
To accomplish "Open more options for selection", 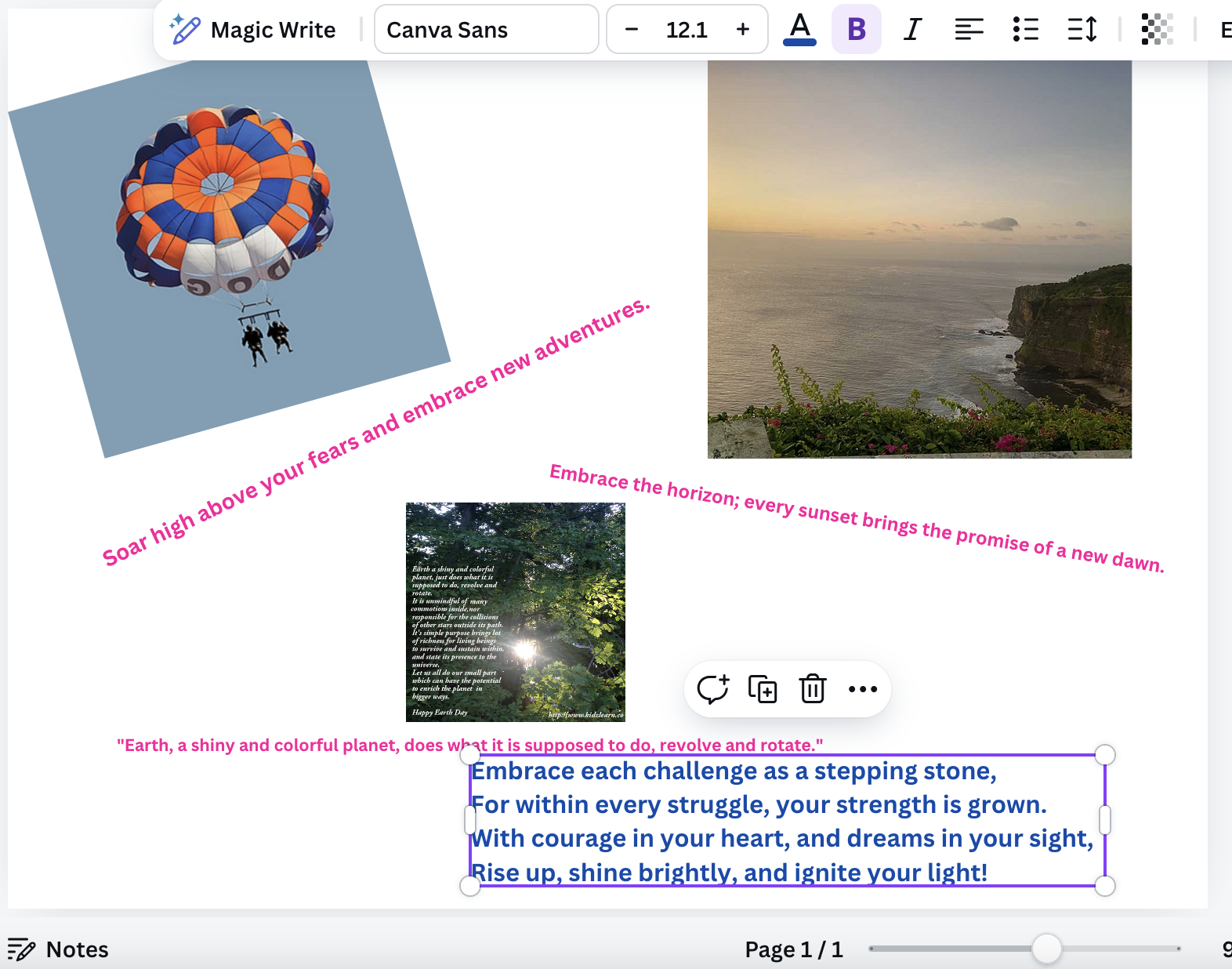I will 863,689.
